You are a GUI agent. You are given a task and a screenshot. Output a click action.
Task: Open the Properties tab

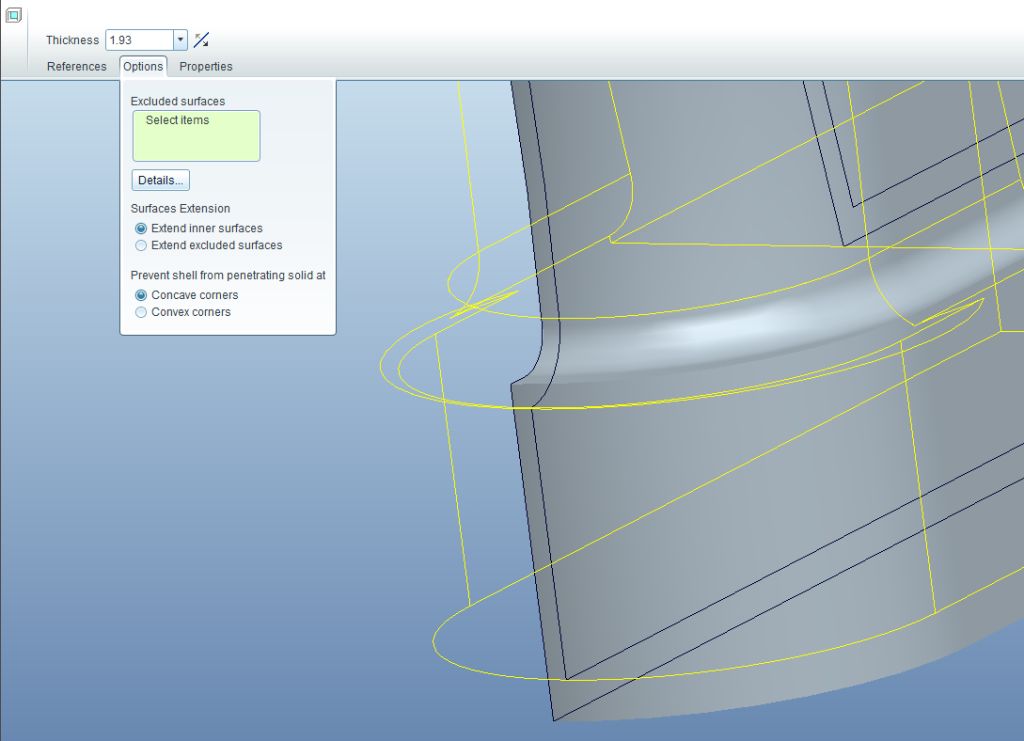tap(206, 67)
